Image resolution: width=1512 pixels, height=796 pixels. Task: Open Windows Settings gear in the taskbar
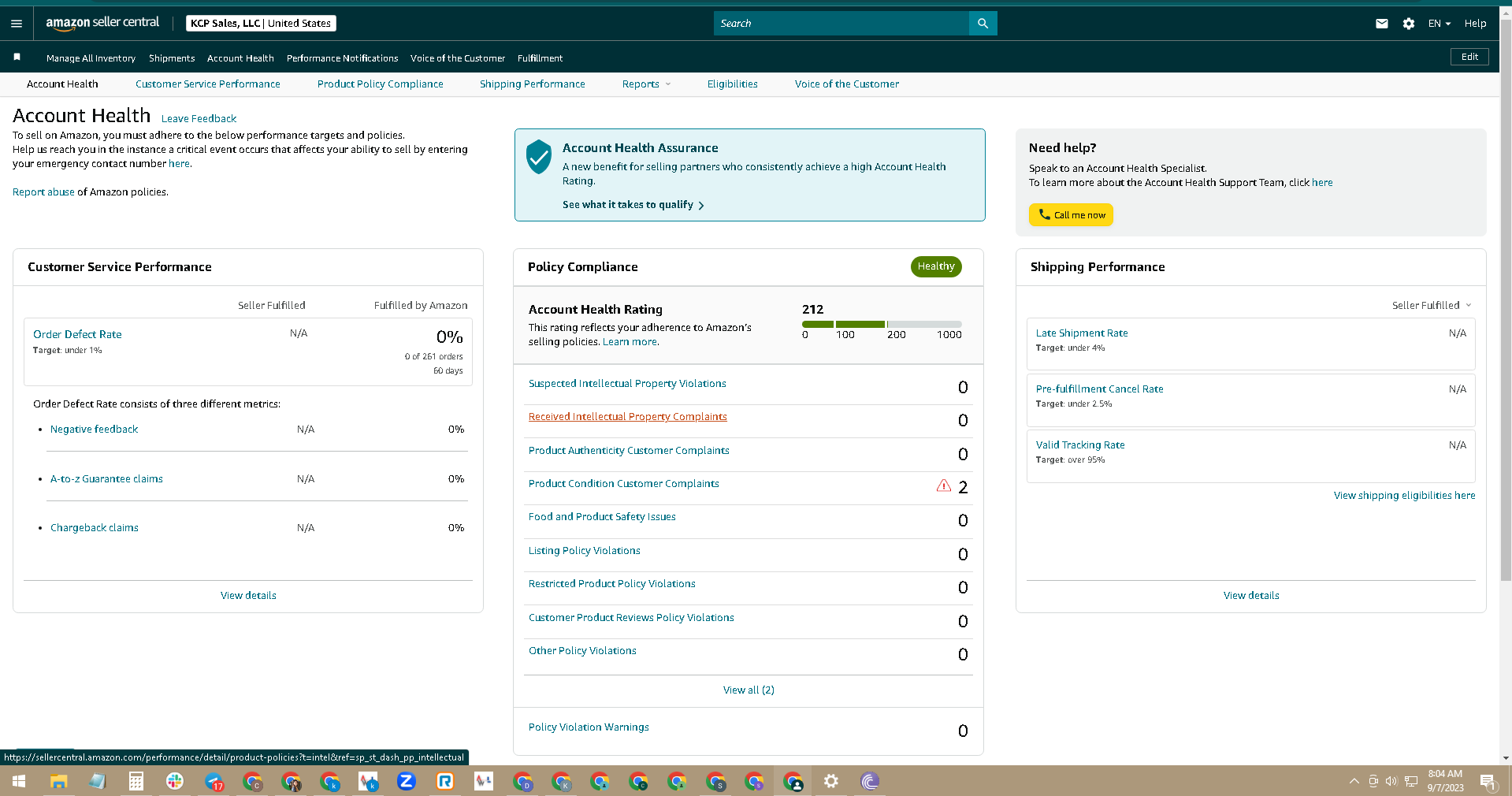coord(831,781)
